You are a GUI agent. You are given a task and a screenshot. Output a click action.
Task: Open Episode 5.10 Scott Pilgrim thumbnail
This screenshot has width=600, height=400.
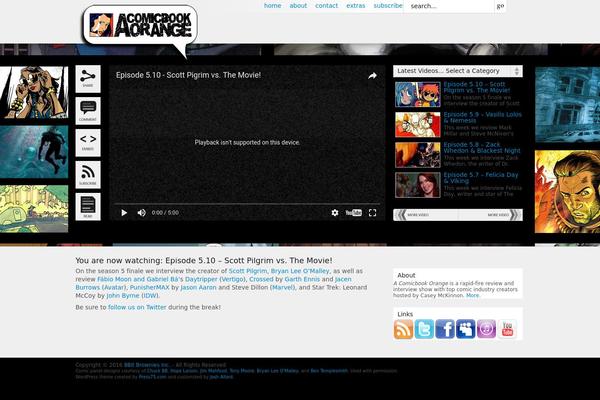(x=417, y=94)
